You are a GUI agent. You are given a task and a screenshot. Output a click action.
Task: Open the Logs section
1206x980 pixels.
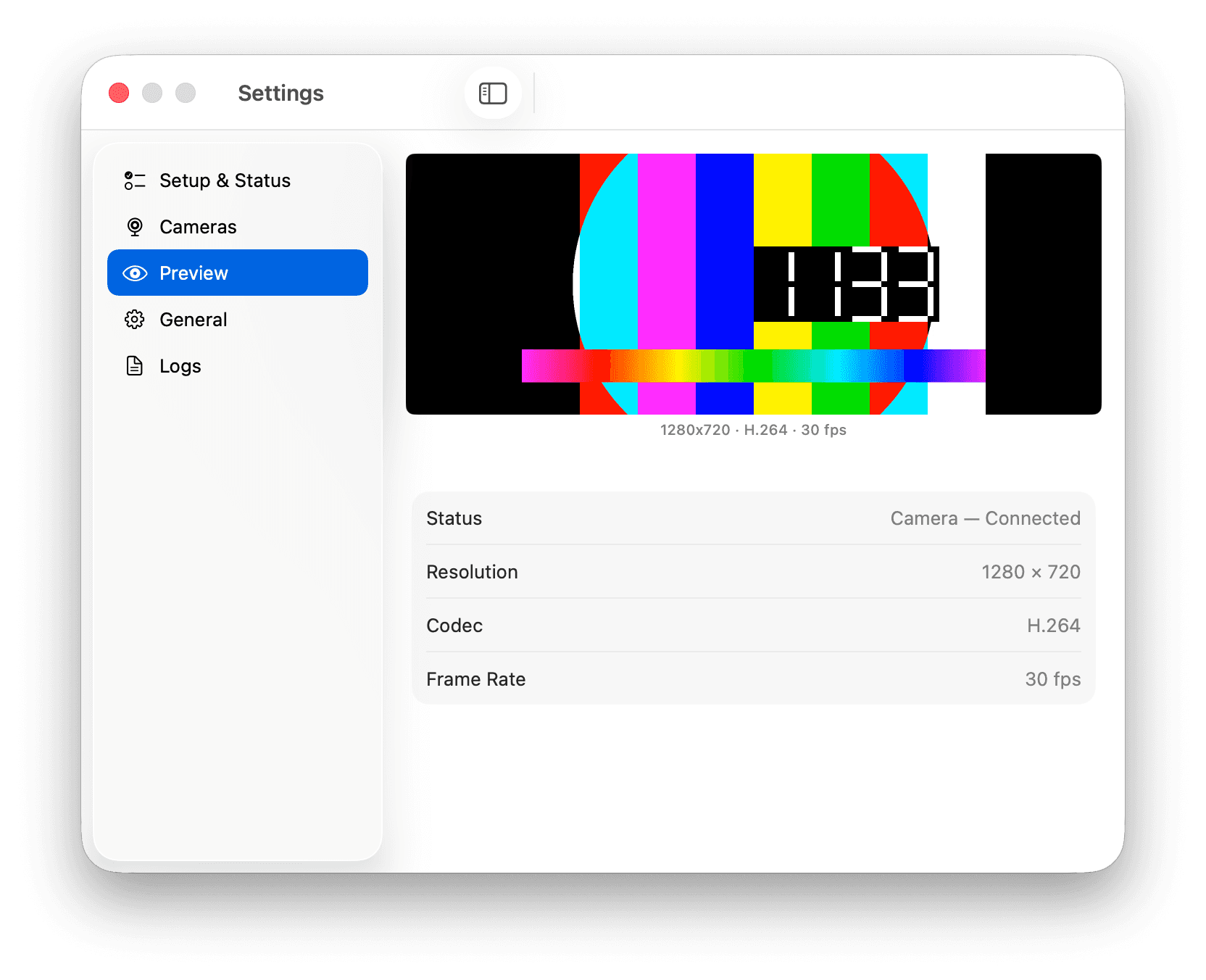pos(238,366)
